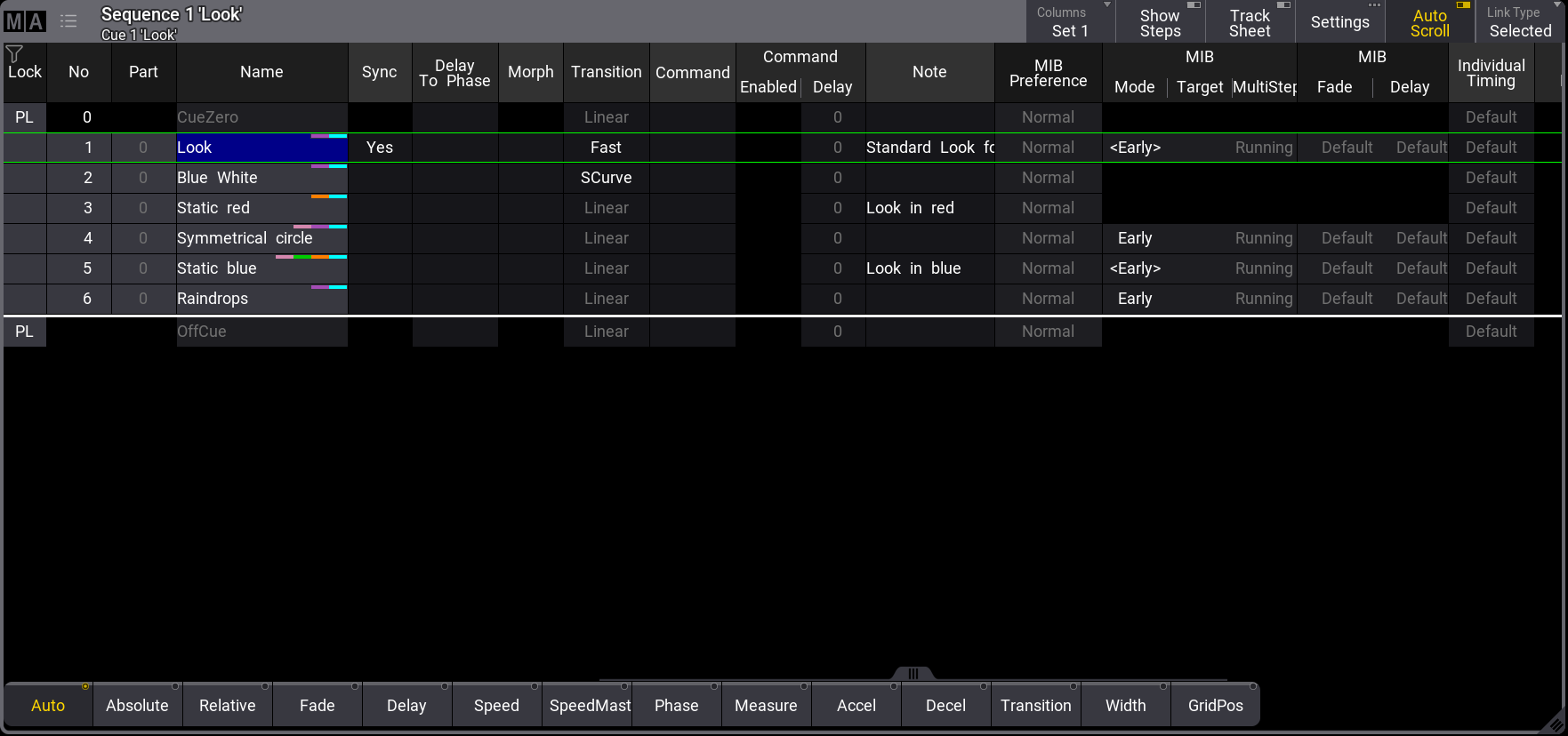Open the sheet Settings

(1339, 22)
